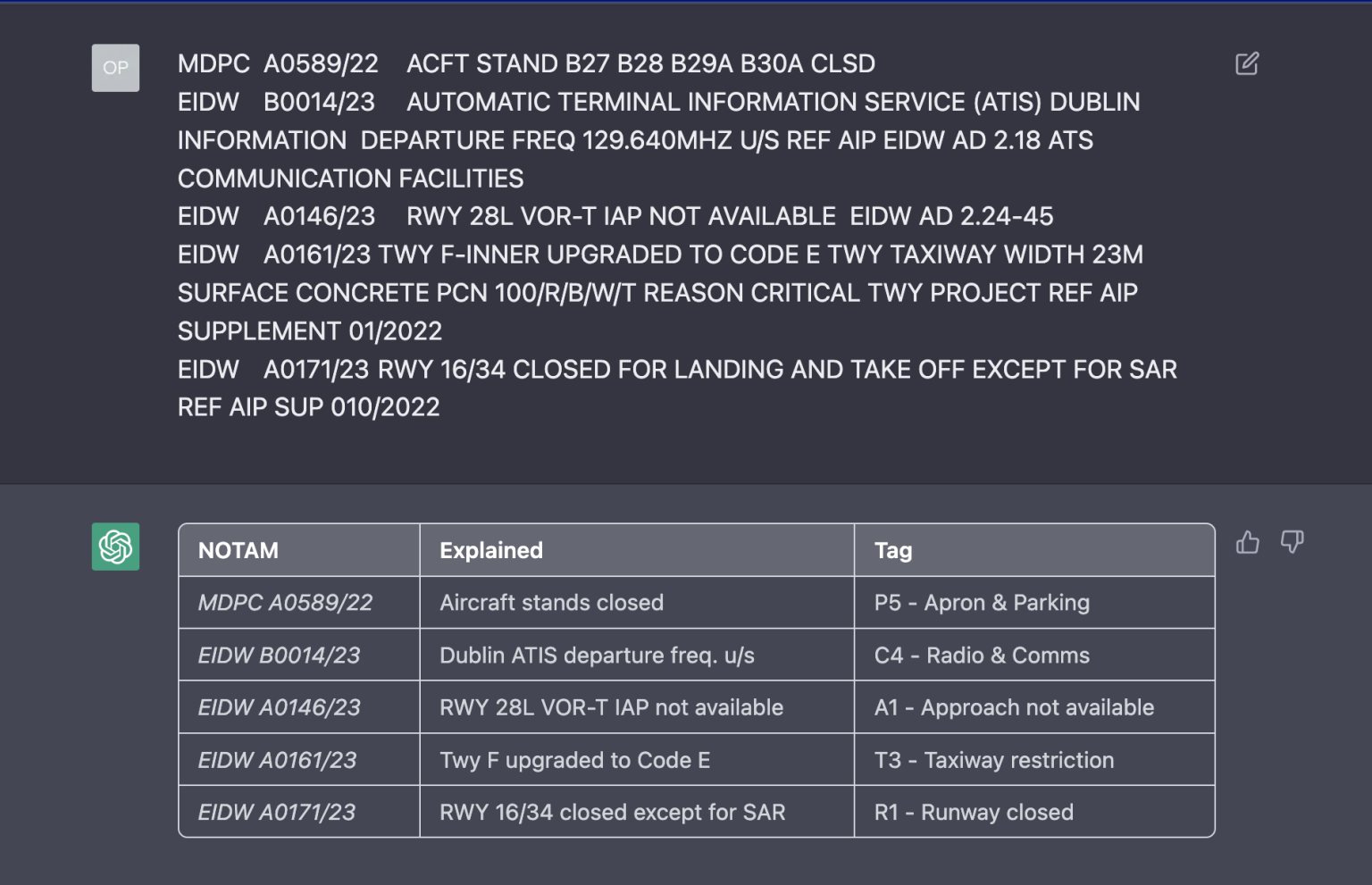
Task: Click the edit pencil icon on the user message
Action: click(1247, 63)
